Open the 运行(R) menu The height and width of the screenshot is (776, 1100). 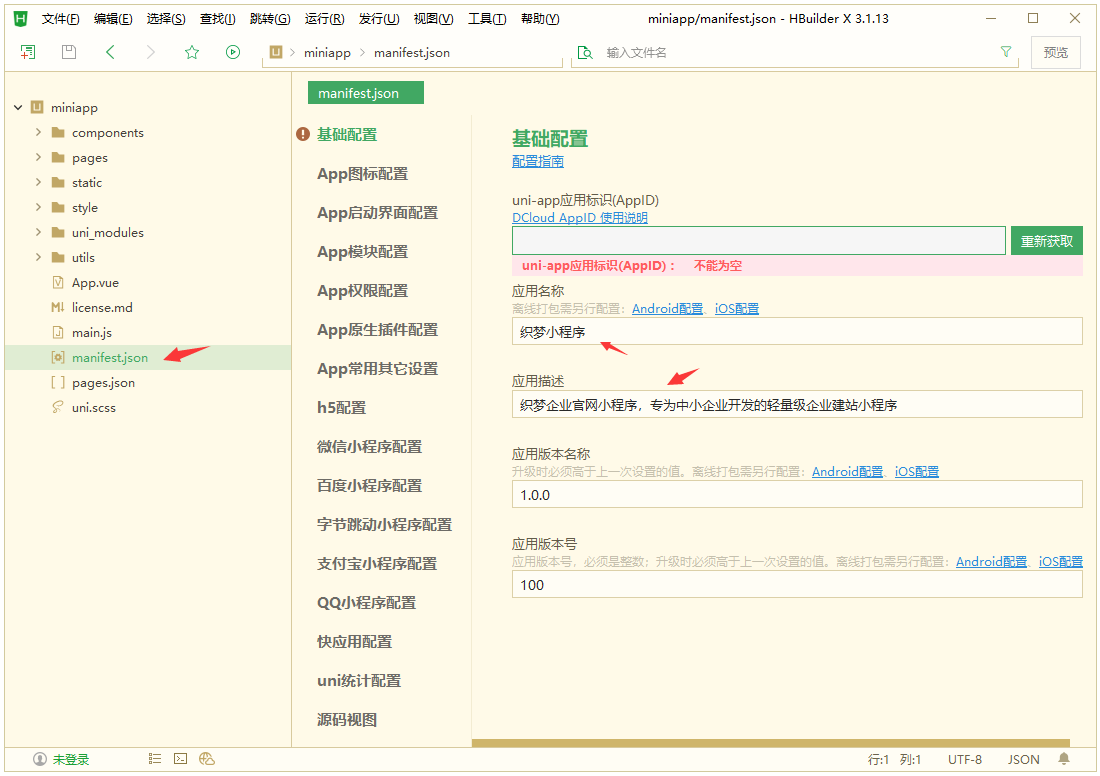pyautogui.click(x=324, y=19)
